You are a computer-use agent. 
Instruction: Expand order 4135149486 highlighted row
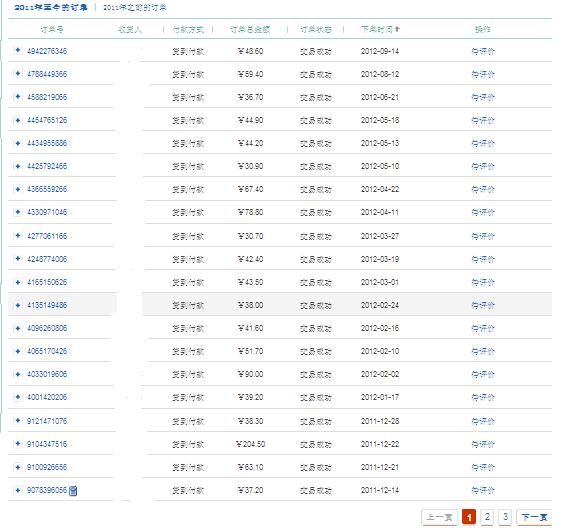pyautogui.click(x=18, y=305)
